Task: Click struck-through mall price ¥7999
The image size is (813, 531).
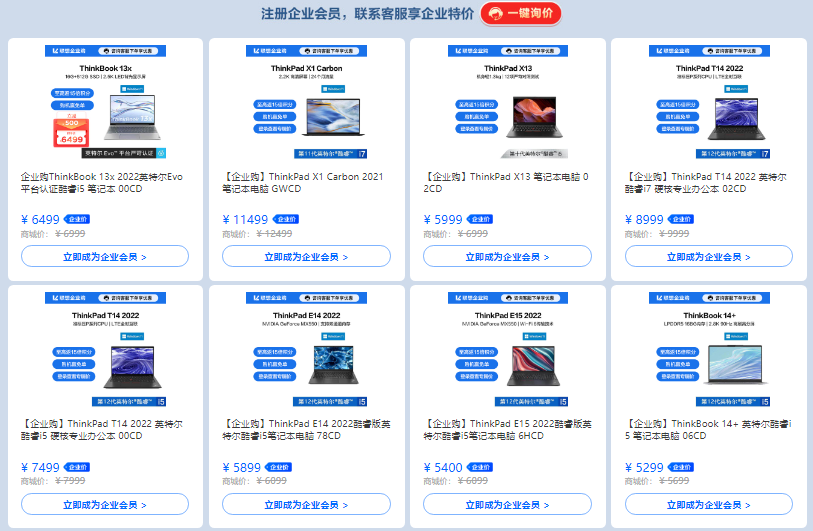Action: [70, 481]
